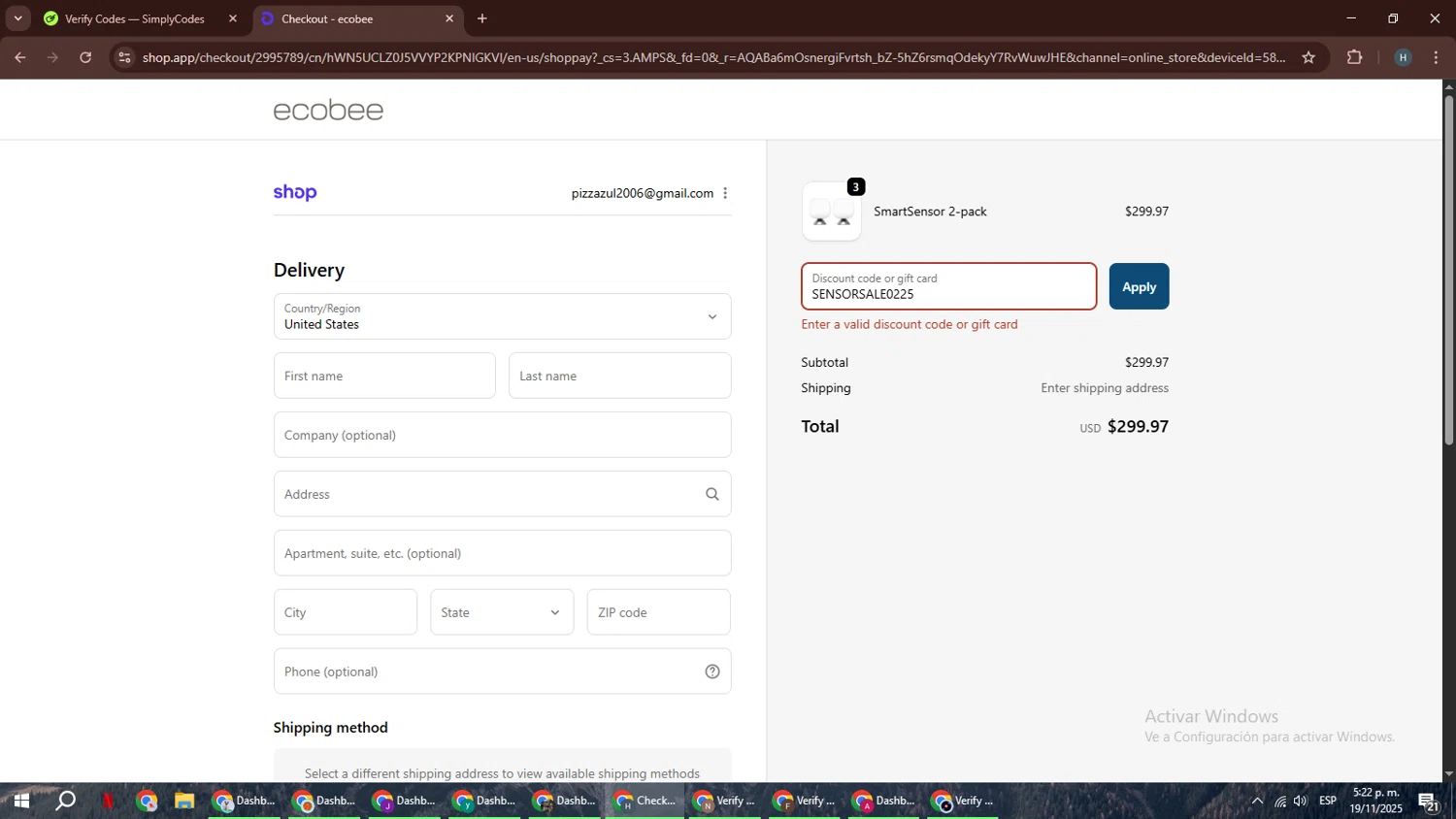Click the address bar URL
This screenshot has width=1456, height=819.
[713, 57]
